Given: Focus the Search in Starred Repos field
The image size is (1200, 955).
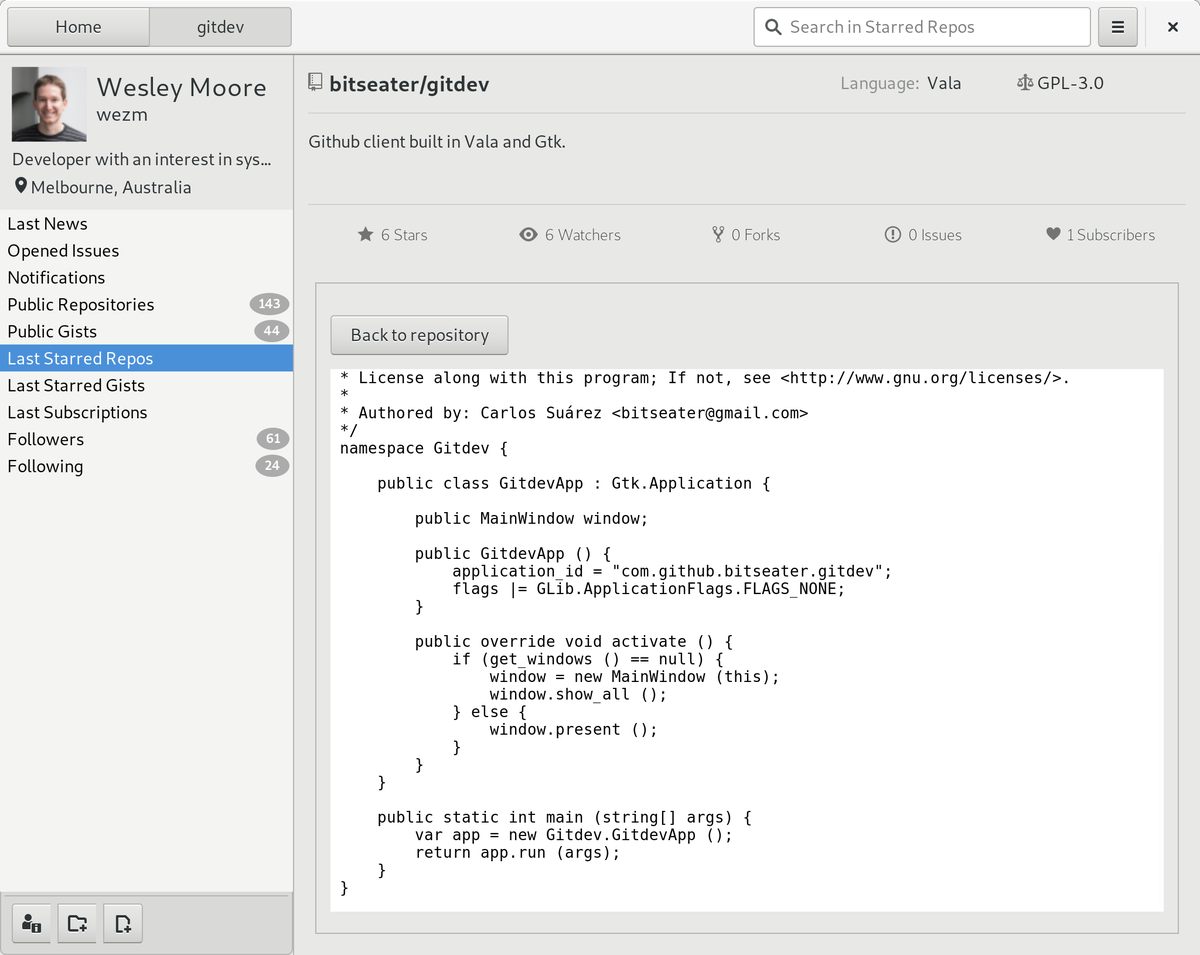Looking at the screenshot, I should 922,27.
